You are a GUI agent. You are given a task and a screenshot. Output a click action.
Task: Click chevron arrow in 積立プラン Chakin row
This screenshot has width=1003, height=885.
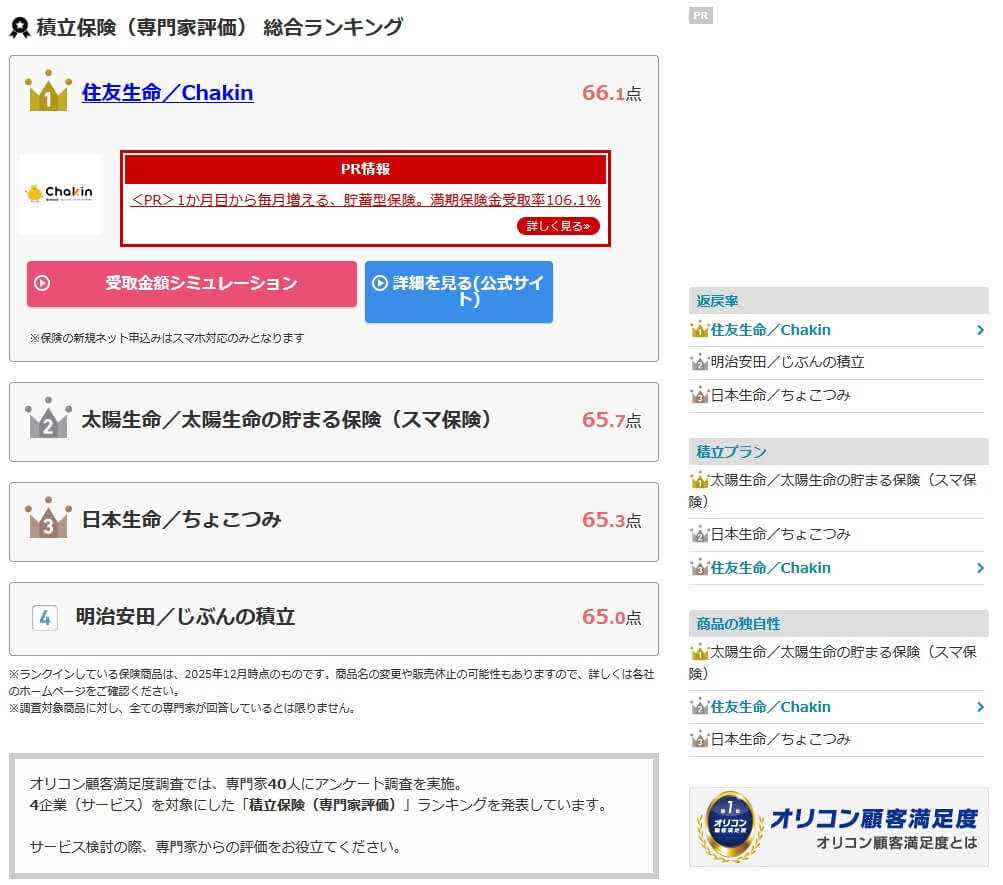pos(980,568)
